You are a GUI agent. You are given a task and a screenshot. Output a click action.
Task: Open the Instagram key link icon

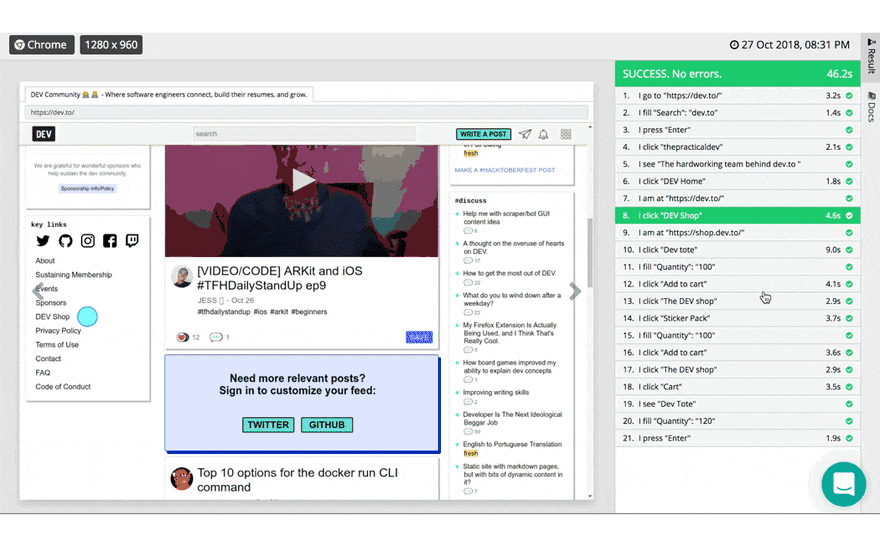(x=88, y=241)
